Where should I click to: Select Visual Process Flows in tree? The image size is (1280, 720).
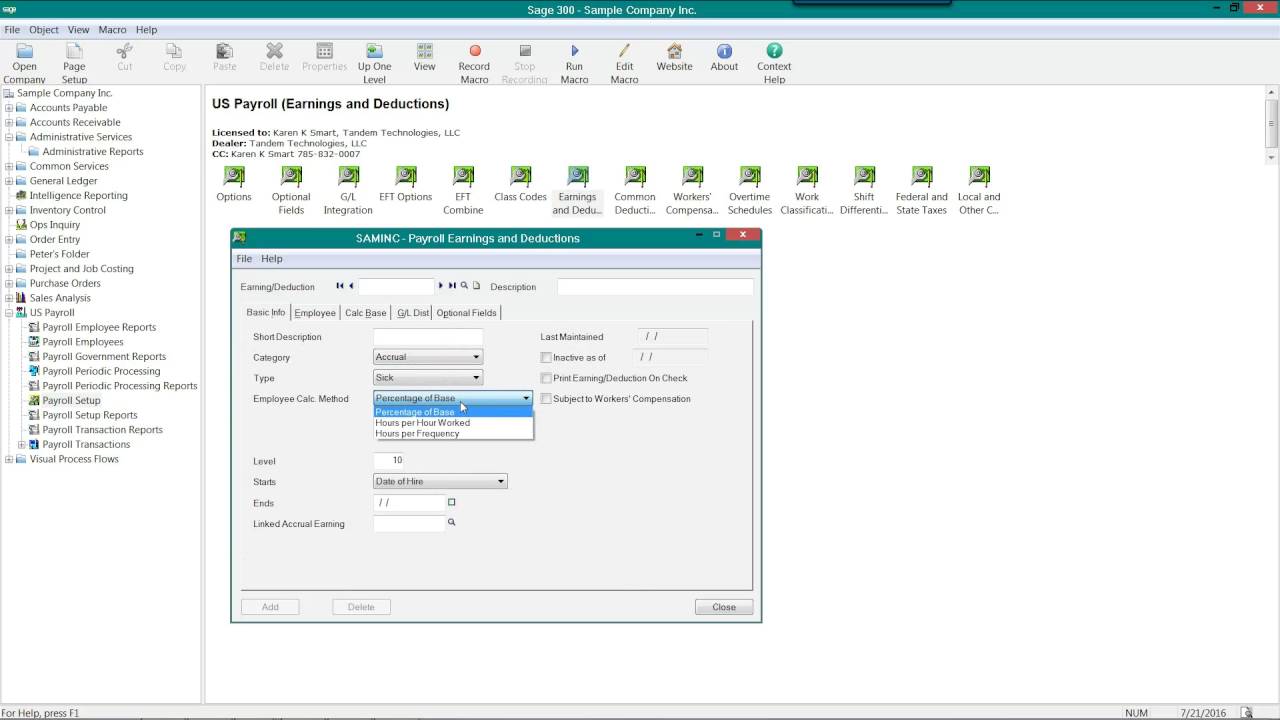point(74,459)
